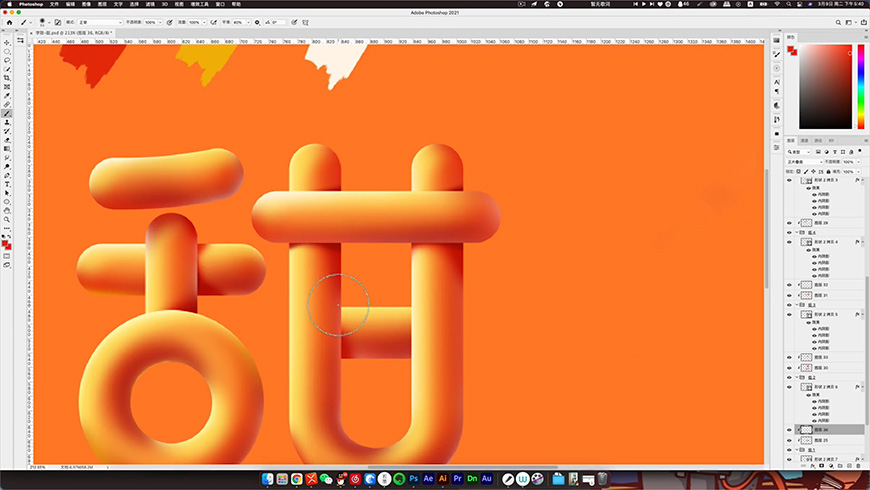Screen dimensions: 870x490
Task: Hide layer 图层 29
Action: click(790, 223)
